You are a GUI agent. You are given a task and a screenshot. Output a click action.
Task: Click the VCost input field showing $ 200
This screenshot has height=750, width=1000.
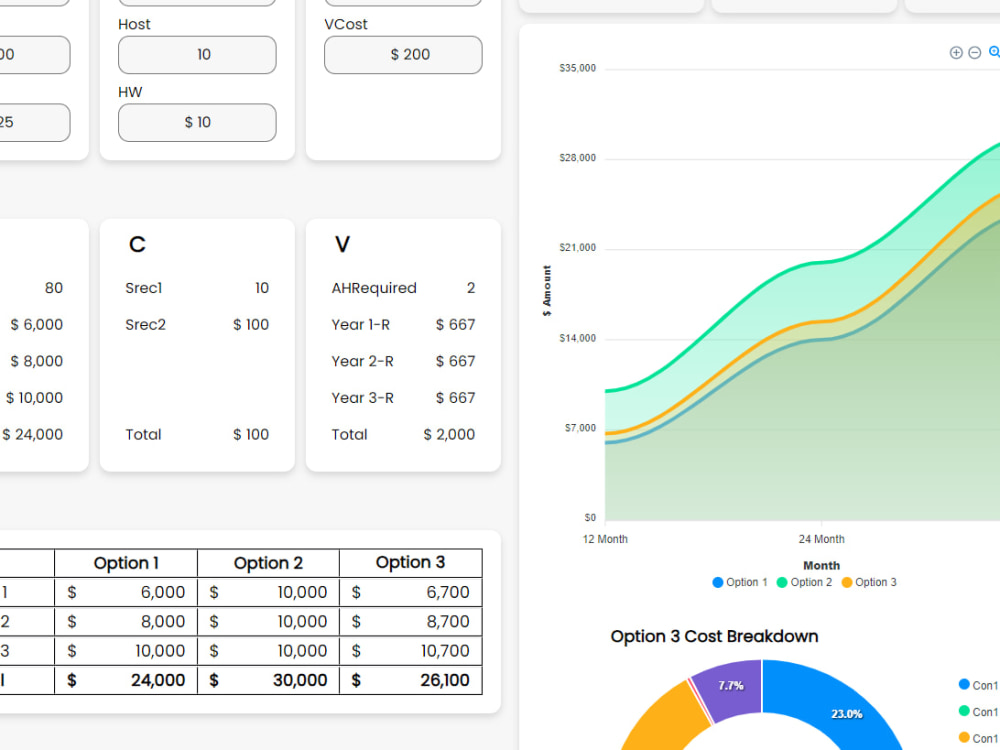(403, 55)
